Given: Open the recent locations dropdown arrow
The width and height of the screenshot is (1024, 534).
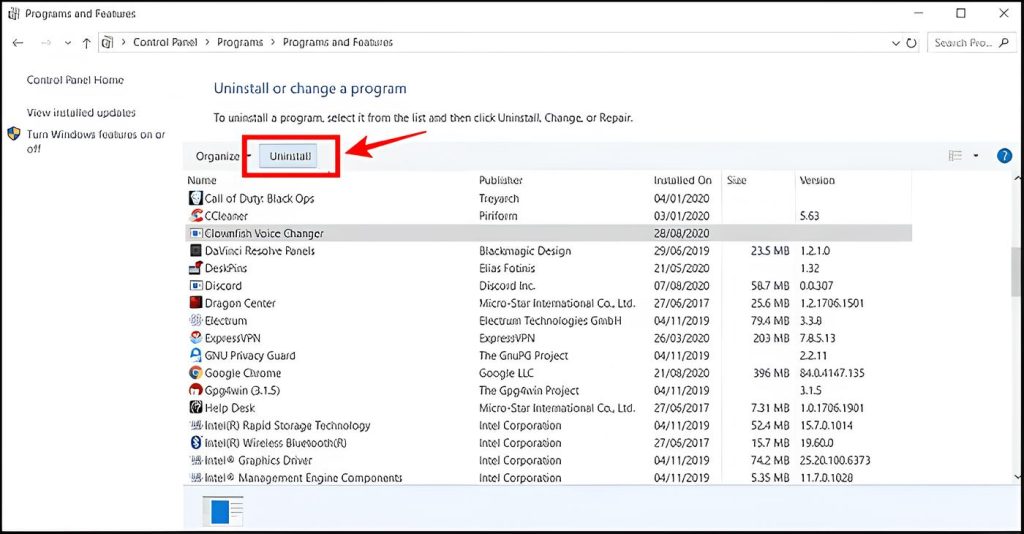Looking at the screenshot, I should [67, 43].
